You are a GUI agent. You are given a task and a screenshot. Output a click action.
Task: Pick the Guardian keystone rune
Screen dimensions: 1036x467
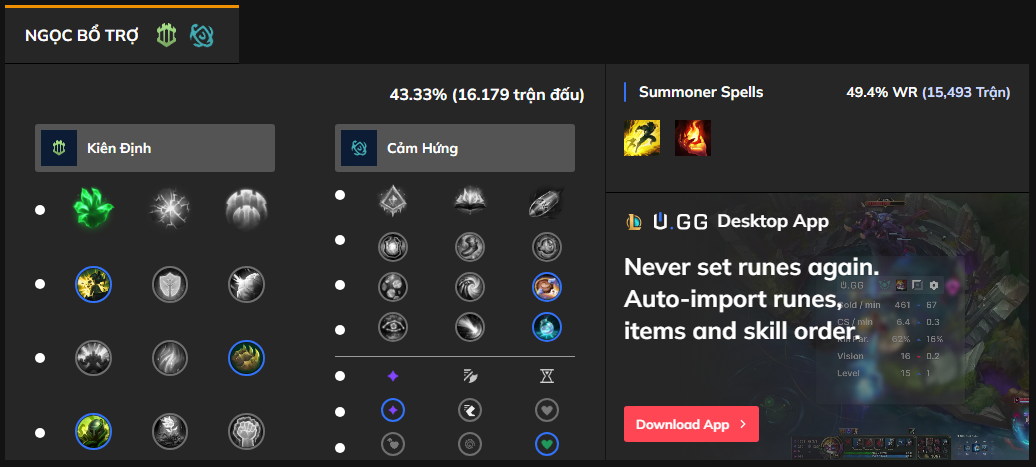point(245,209)
